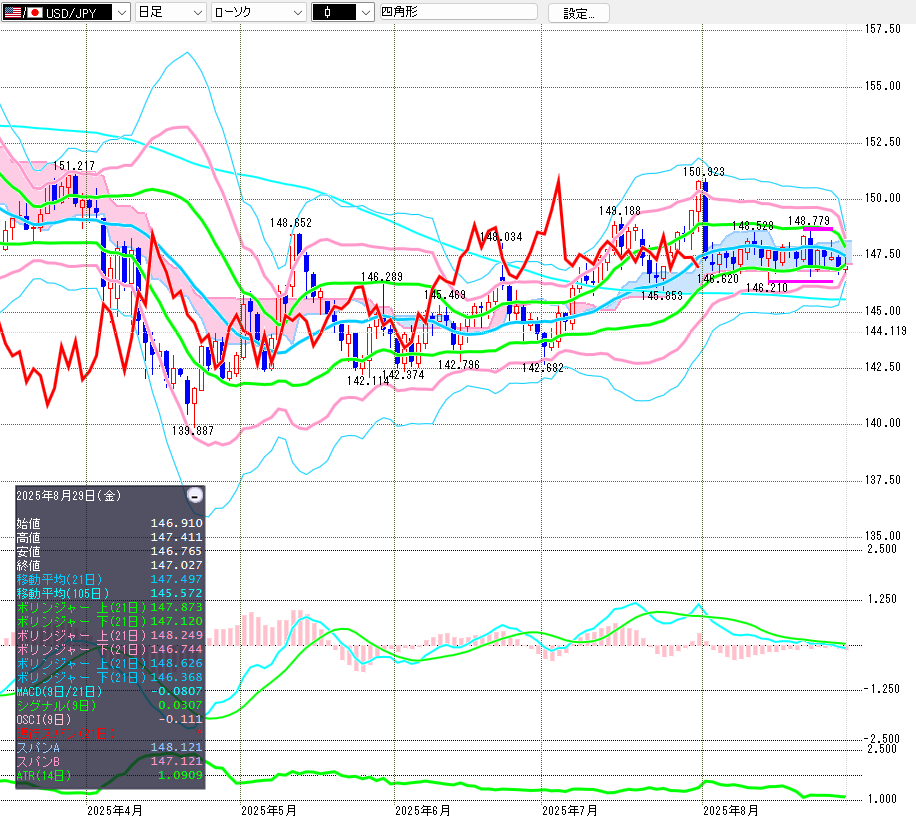Click the 四角形 shape field
This screenshot has width=916, height=820.
click(x=459, y=12)
